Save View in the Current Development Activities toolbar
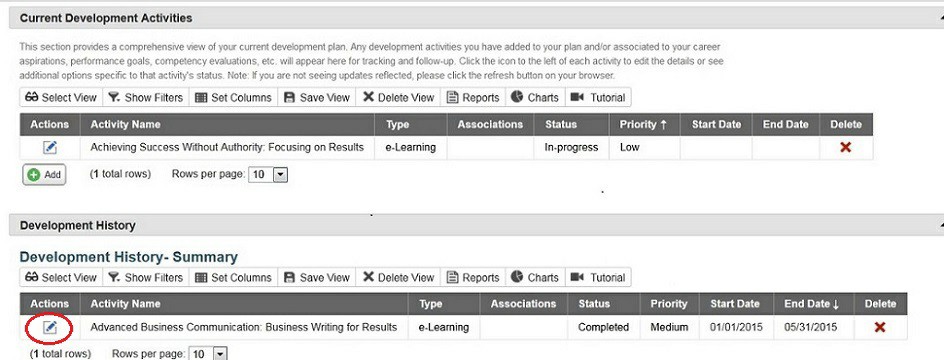The width and height of the screenshot is (944, 360). [x=317, y=98]
